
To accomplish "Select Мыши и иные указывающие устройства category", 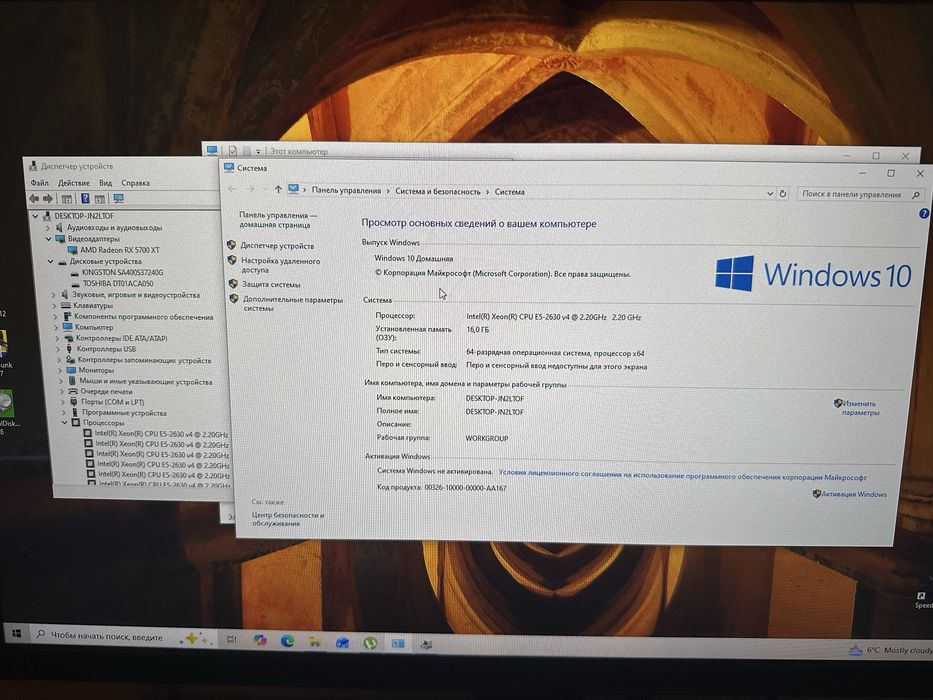I will (x=146, y=382).
